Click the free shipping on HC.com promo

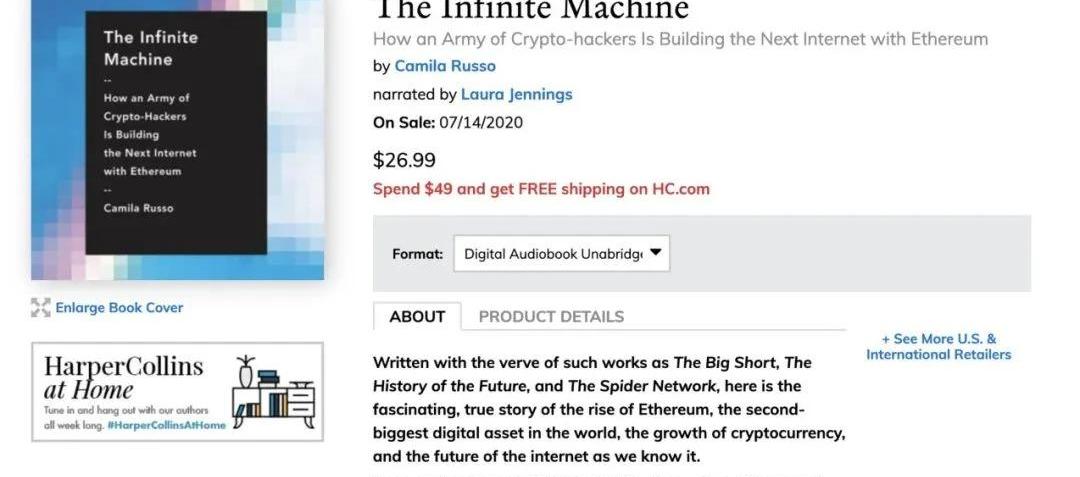pos(541,189)
